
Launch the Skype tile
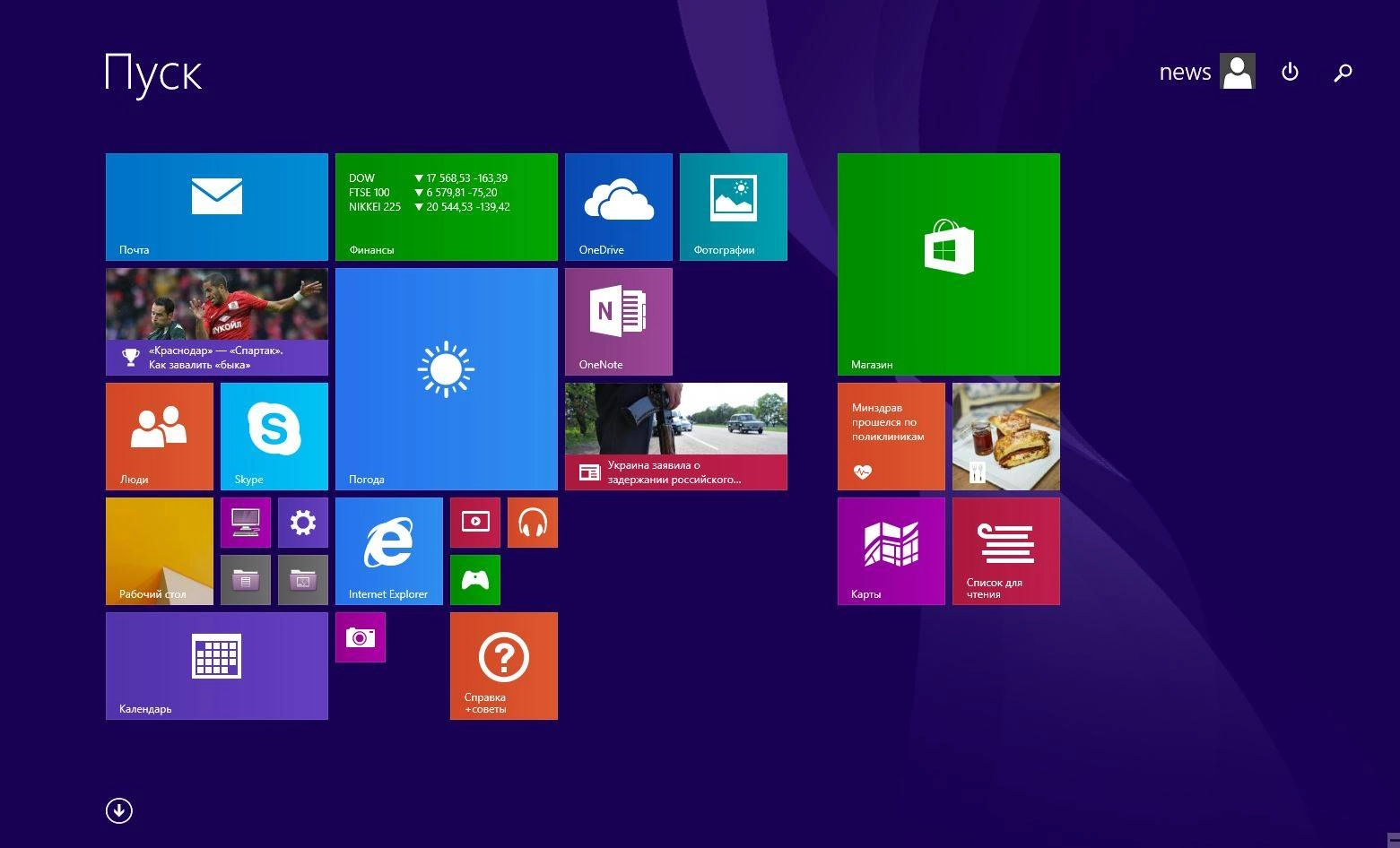274,437
